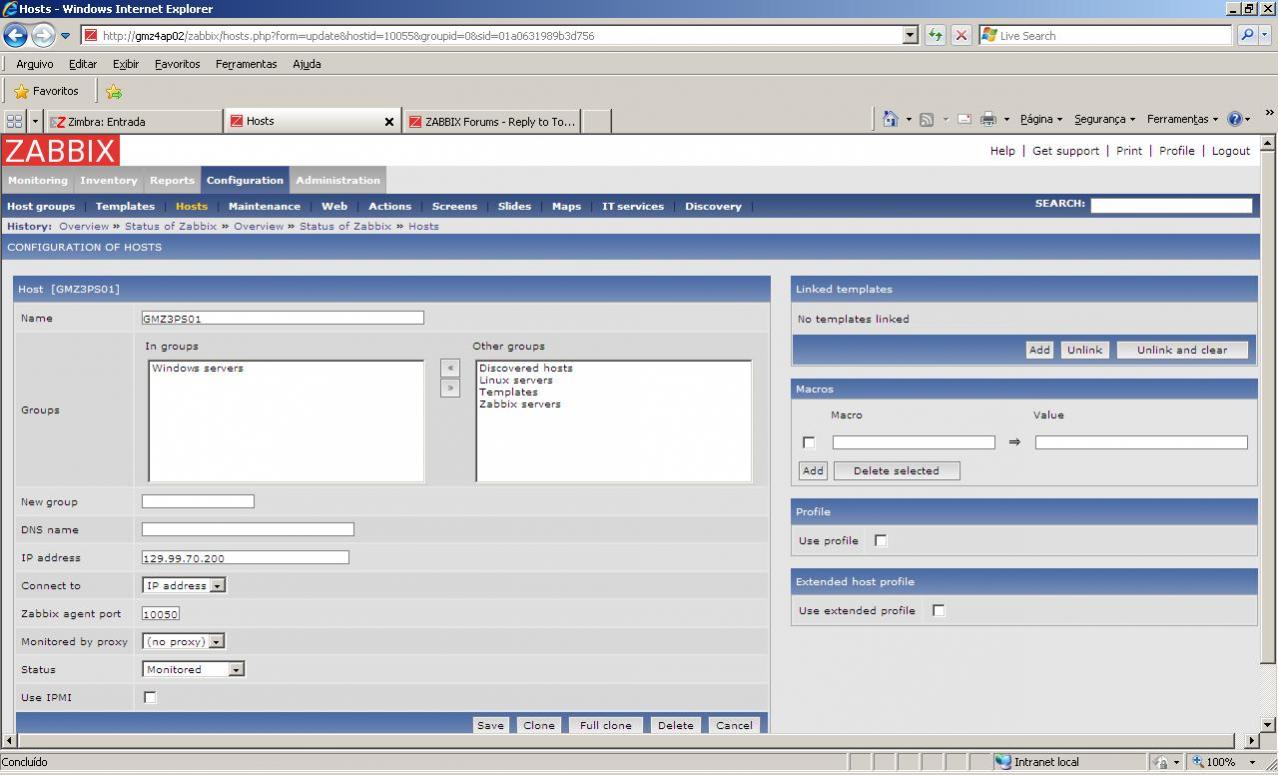Move group left with « arrow button
Image resolution: width=1278 pixels, height=775 pixels.
point(450,368)
